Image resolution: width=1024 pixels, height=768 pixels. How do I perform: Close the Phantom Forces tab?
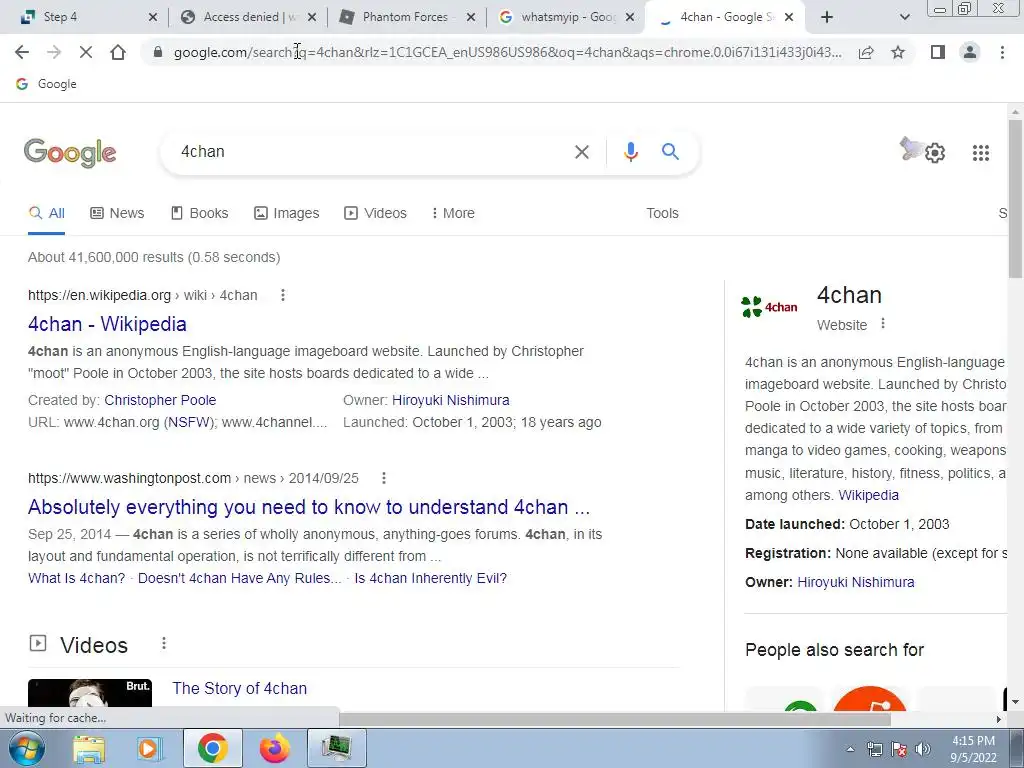471,17
